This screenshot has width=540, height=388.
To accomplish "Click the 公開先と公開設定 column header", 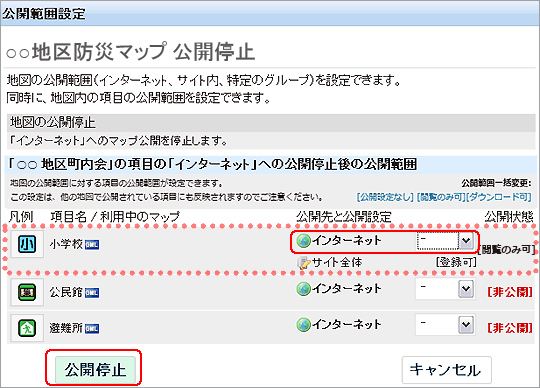I will [344, 217].
